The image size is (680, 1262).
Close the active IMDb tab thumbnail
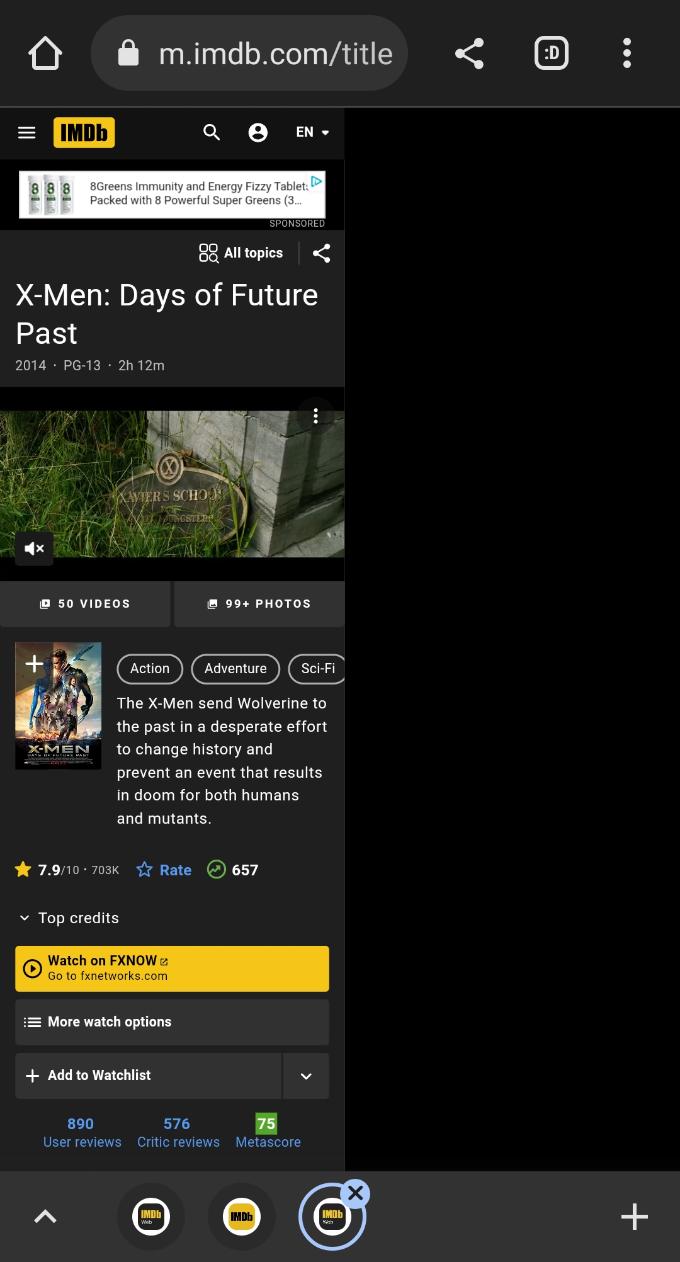pos(355,1193)
